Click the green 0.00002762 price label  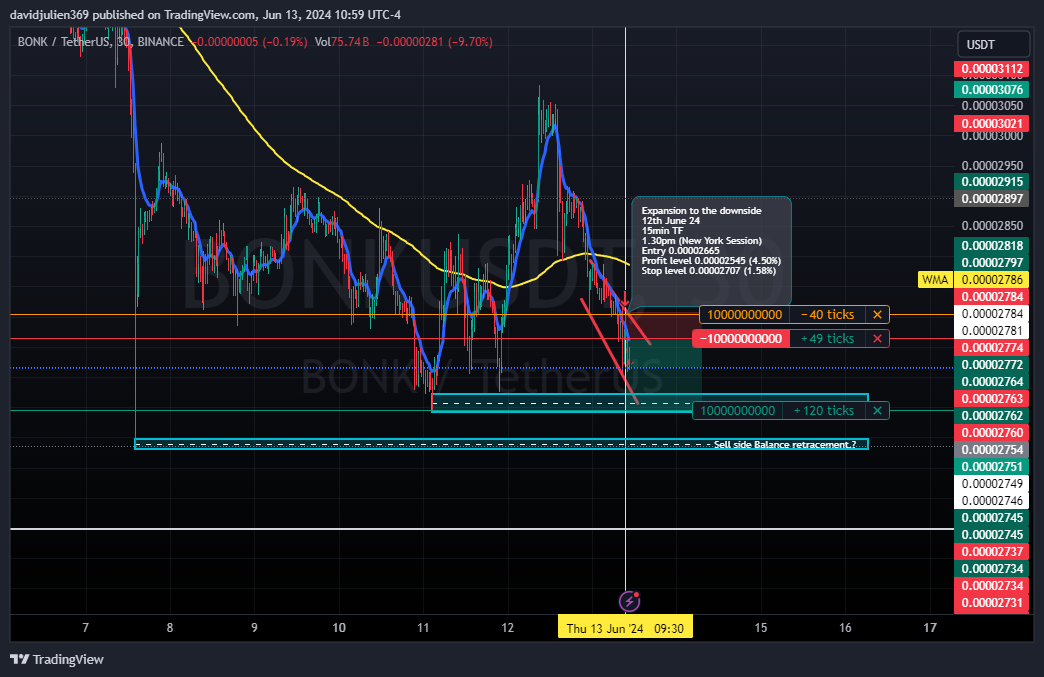(x=992, y=415)
